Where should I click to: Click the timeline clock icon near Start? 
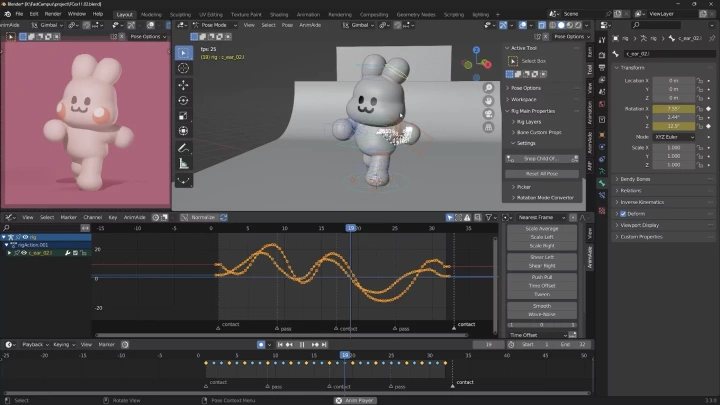coord(511,344)
